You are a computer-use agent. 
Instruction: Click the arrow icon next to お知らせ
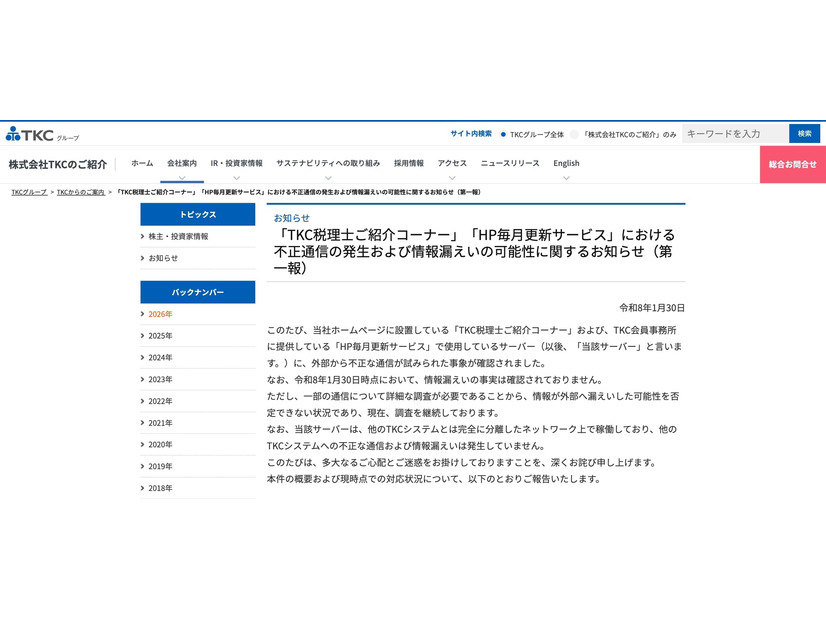click(x=141, y=258)
